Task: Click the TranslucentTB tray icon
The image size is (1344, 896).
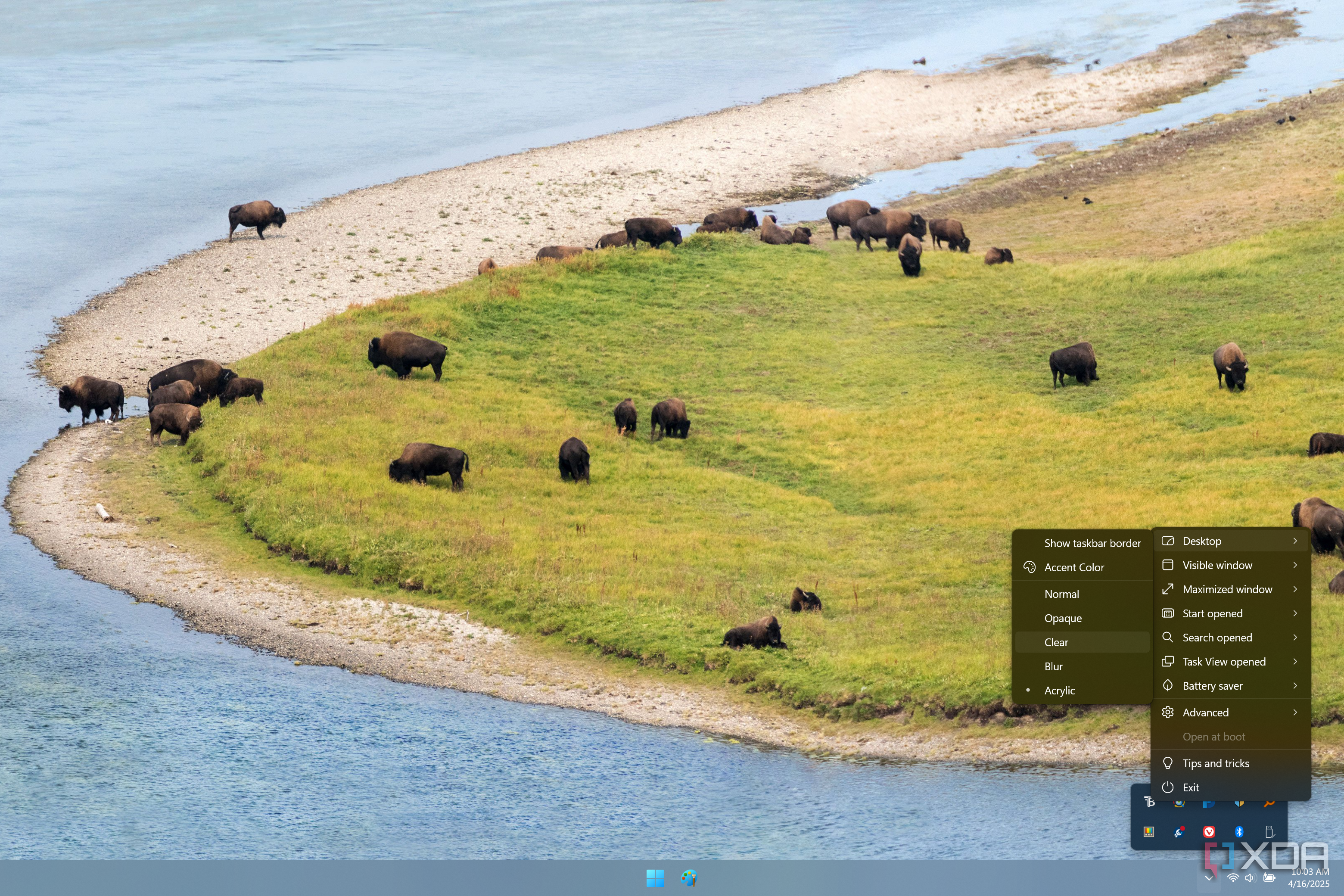Action: [1149, 802]
